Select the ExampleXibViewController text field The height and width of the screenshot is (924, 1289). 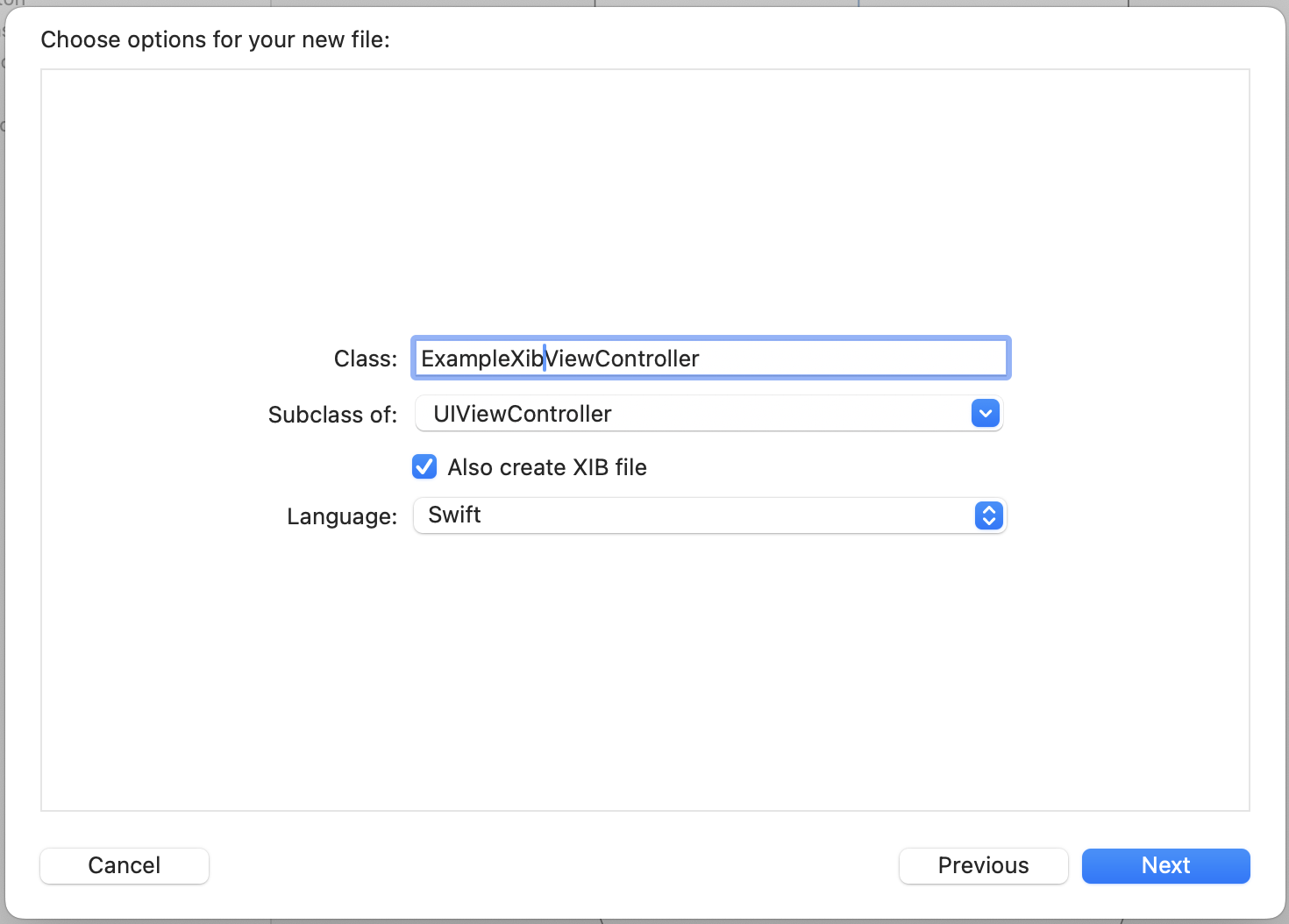click(710, 358)
